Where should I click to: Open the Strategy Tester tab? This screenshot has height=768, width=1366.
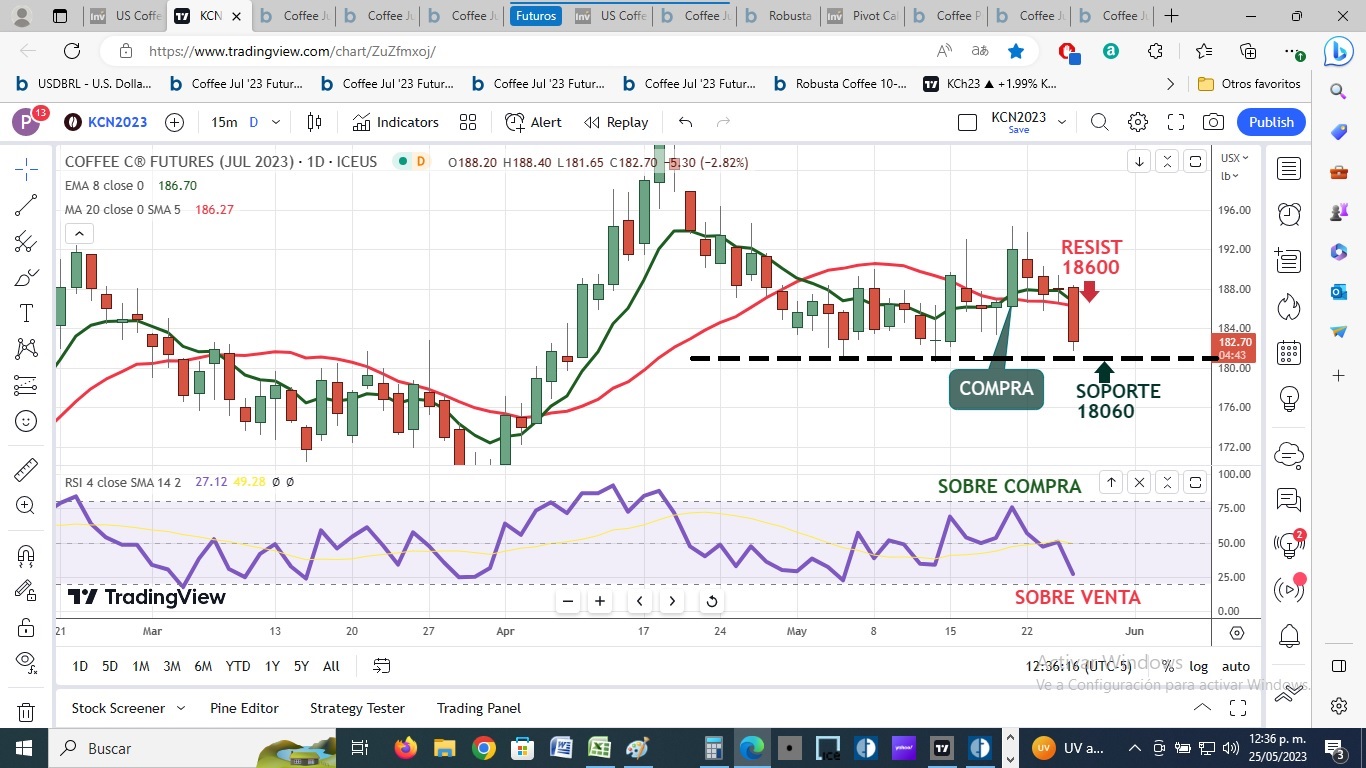[x=357, y=708]
